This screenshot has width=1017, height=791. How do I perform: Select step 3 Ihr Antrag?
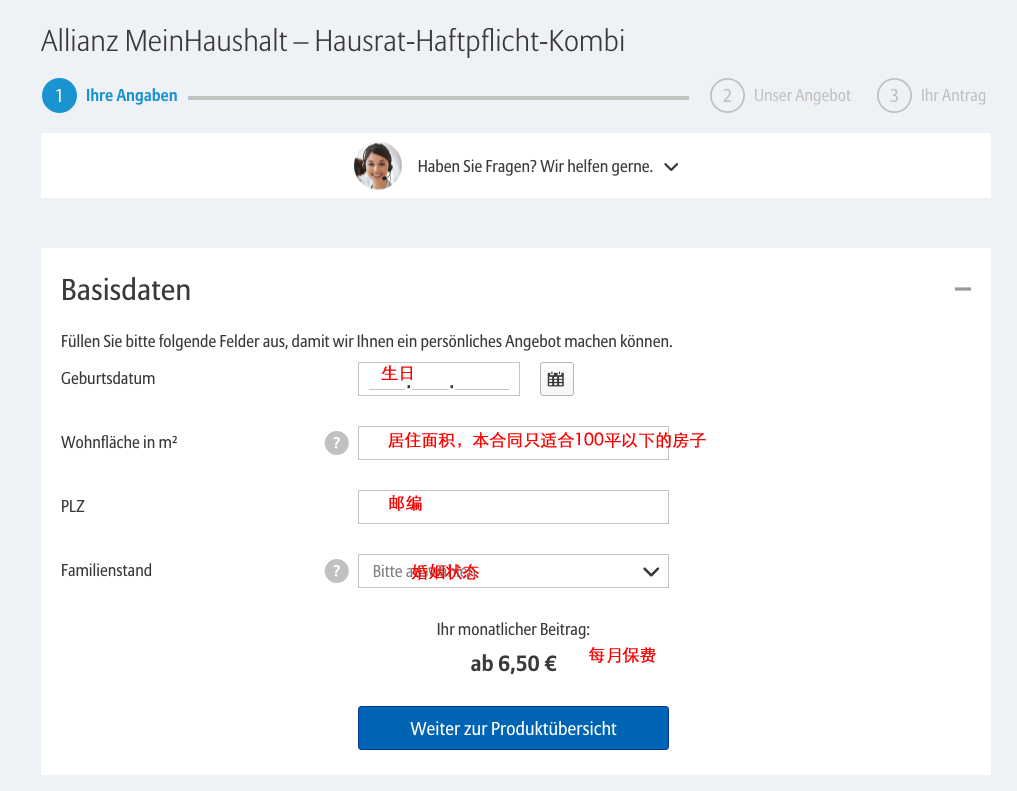pos(931,95)
